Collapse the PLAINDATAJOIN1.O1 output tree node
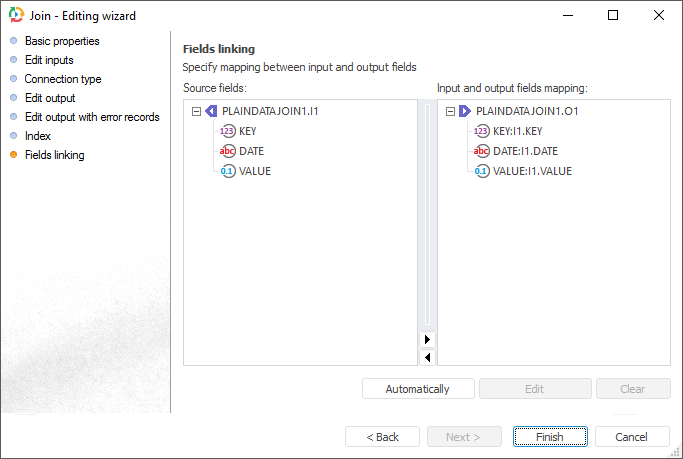 [450, 111]
